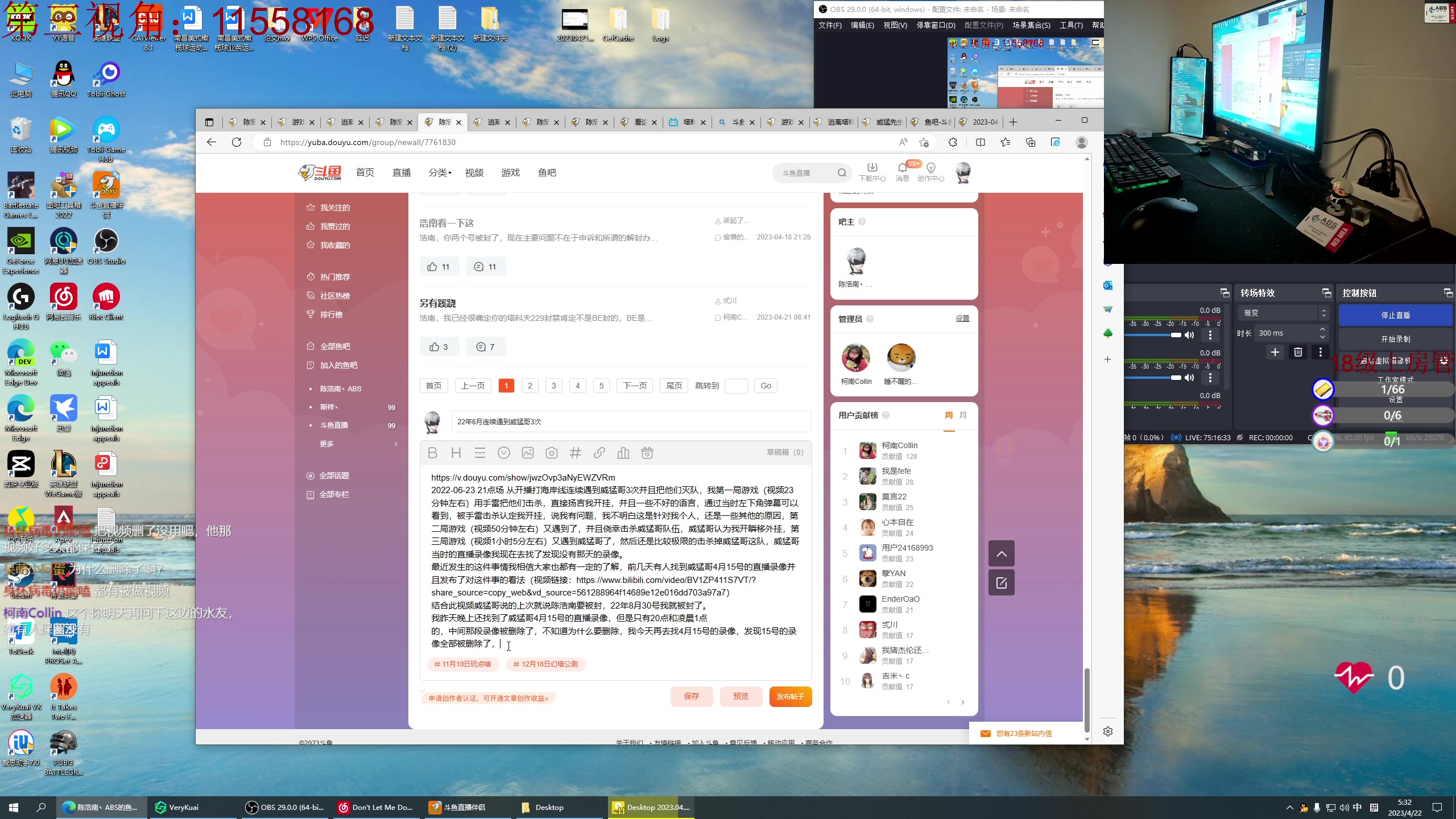Switch contribution ranking to 月 view
Image resolution: width=1456 pixels, height=819 pixels.
[963, 415]
